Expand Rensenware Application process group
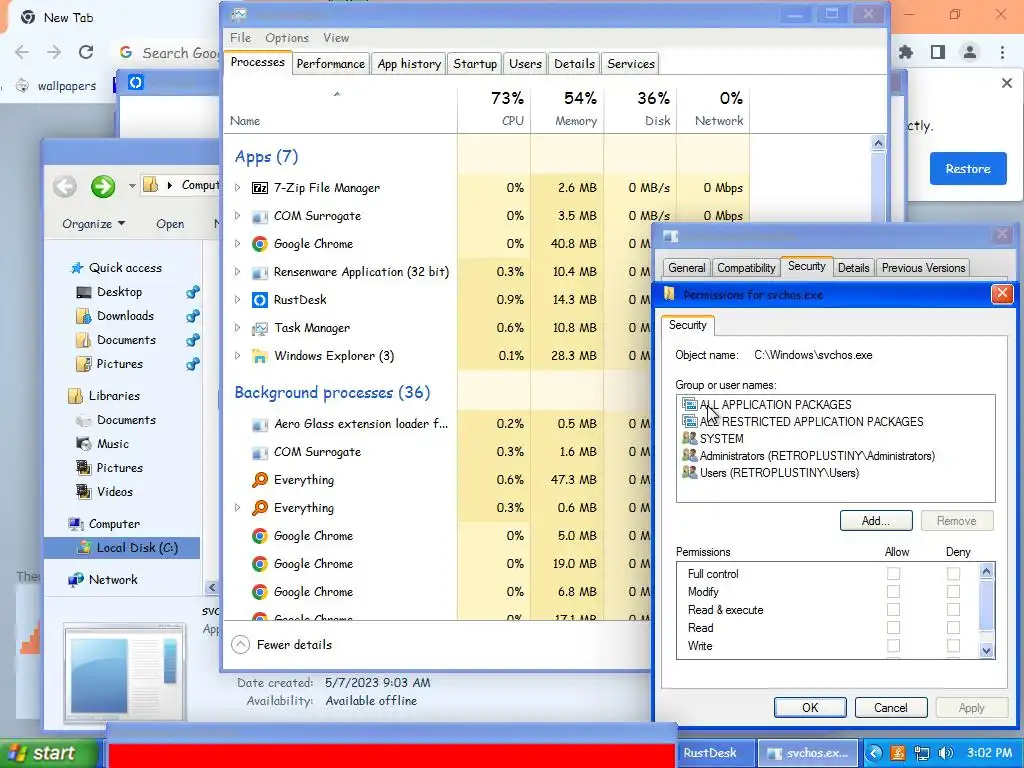1024x768 pixels. pyautogui.click(x=237, y=272)
